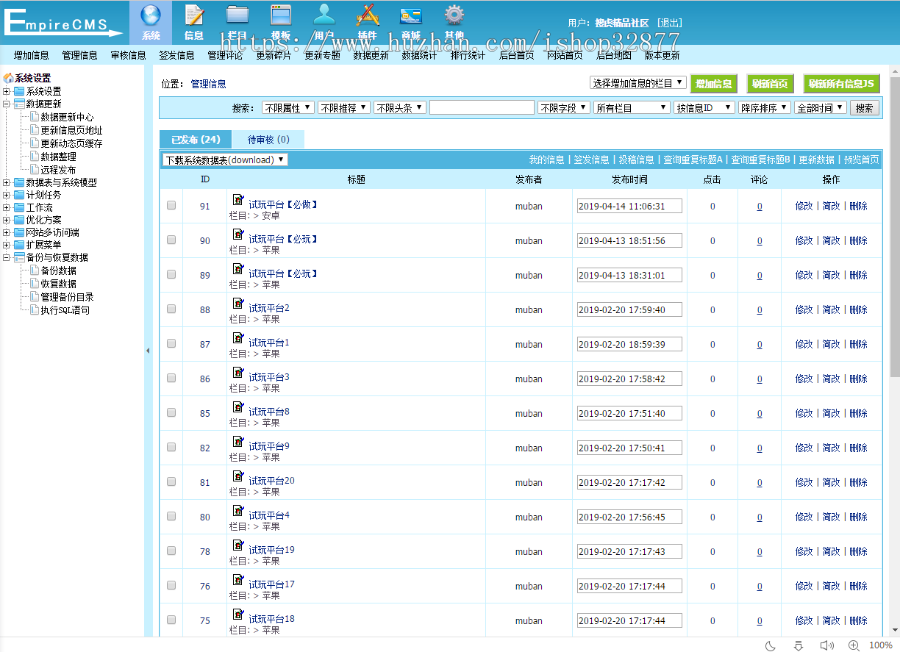The height and width of the screenshot is (652, 900).
Task: Select the 用户 person icon in header
Action: pos(324,16)
